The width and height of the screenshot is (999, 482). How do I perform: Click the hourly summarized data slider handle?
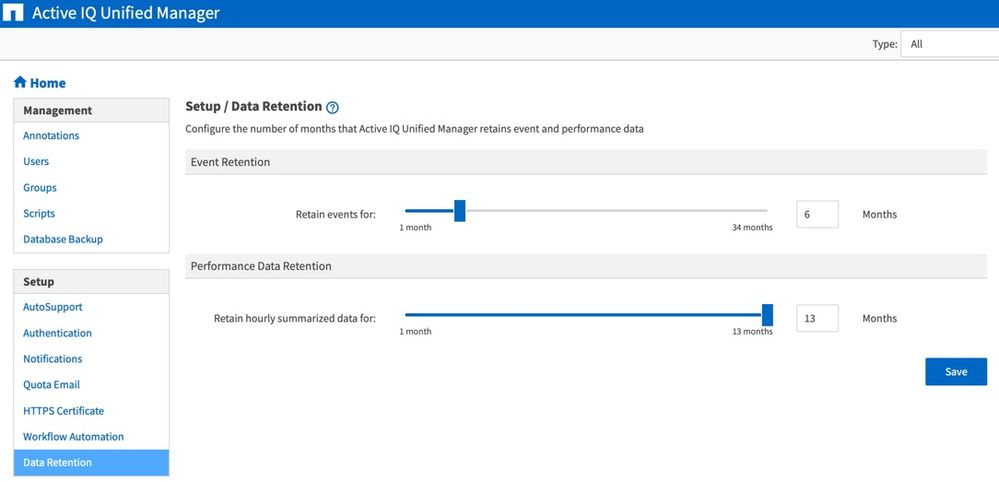pyautogui.click(x=768, y=315)
